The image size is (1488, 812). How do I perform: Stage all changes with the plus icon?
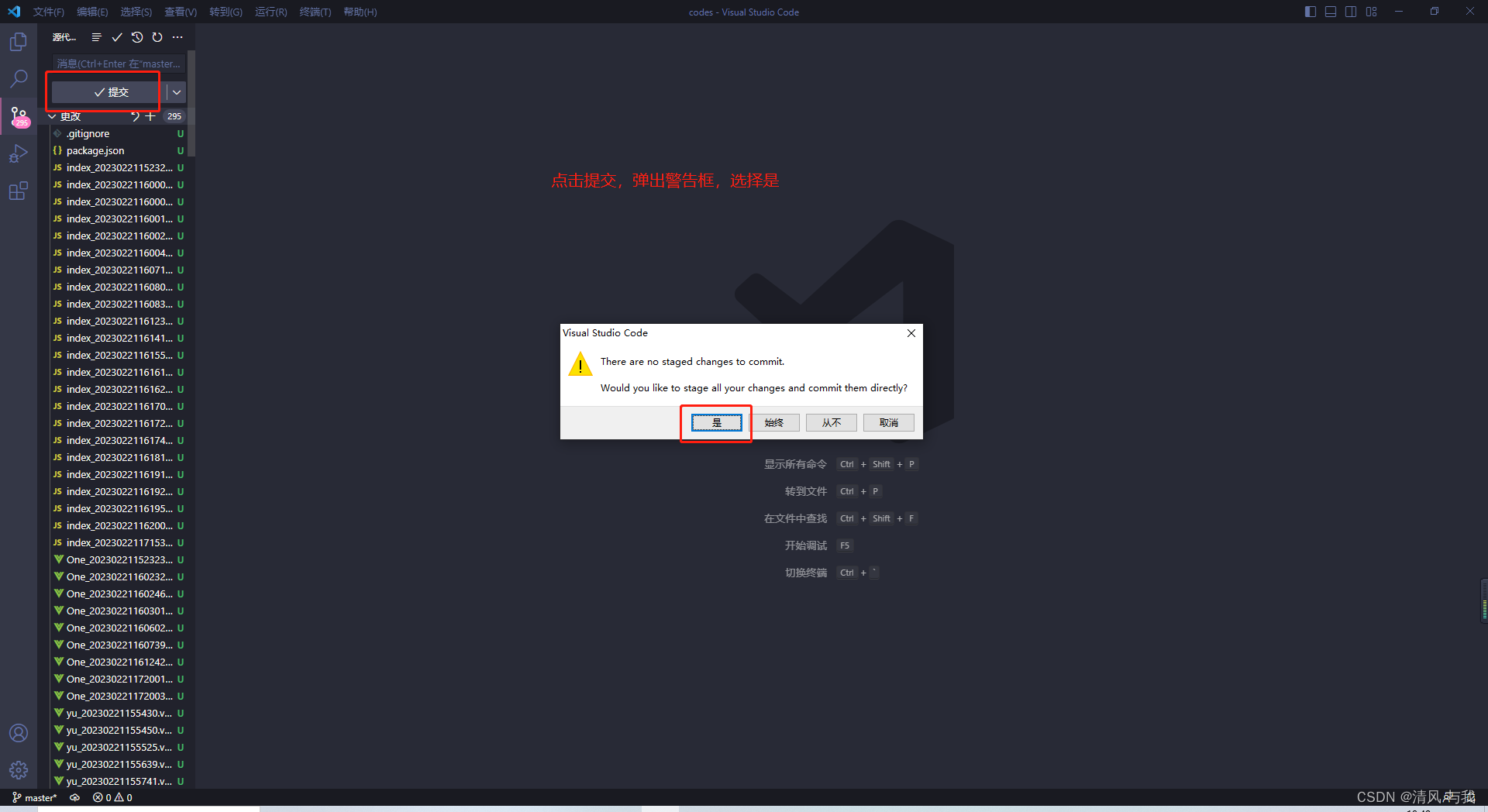point(150,116)
